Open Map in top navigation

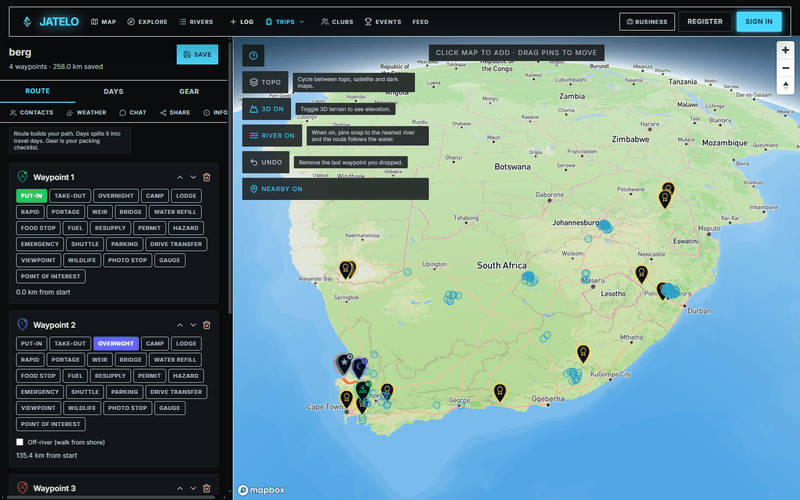click(x=104, y=22)
